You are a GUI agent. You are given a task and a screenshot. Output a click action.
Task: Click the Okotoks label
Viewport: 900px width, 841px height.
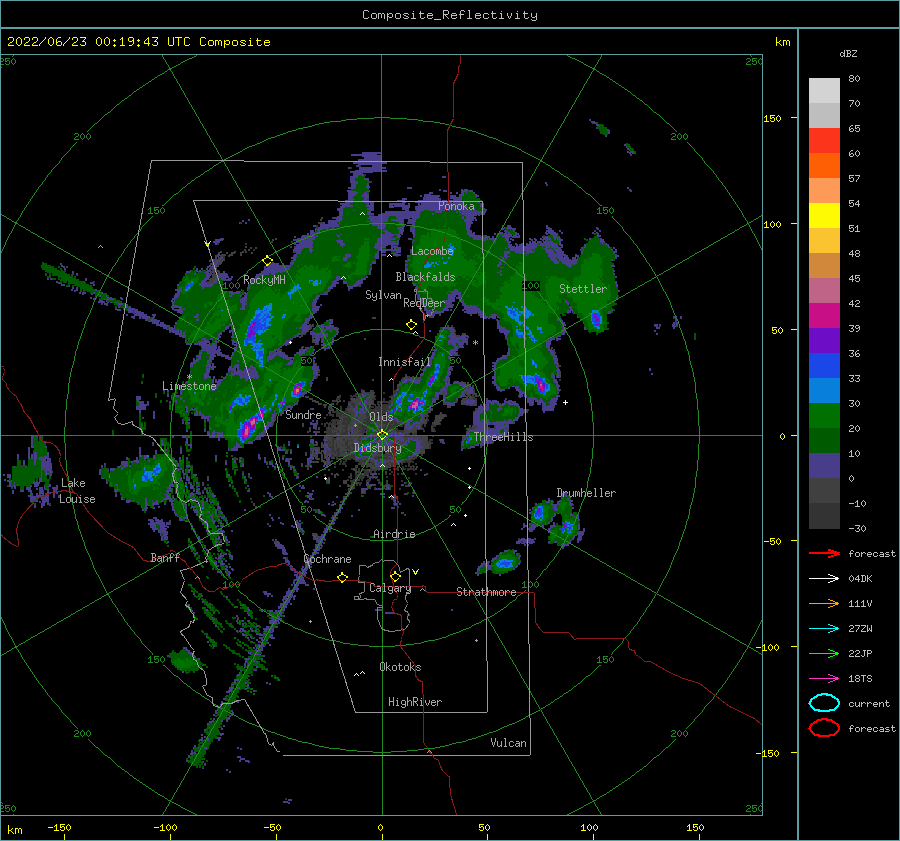400,667
